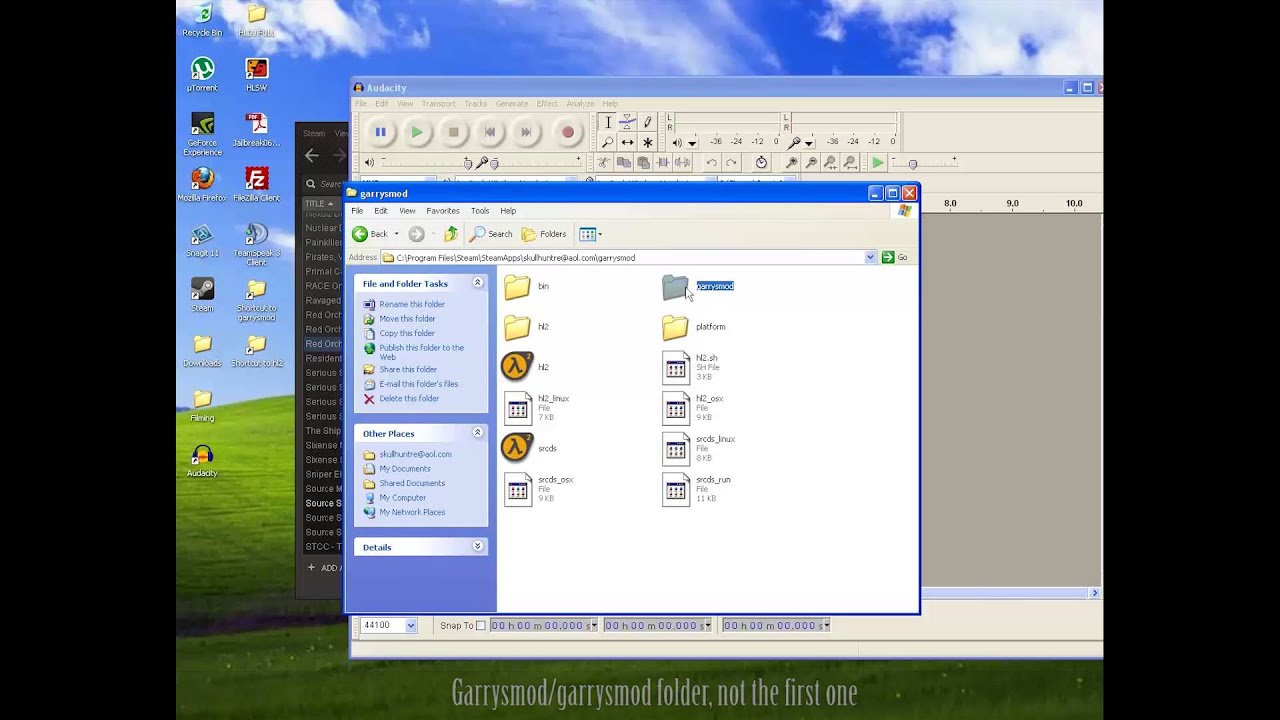The height and width of the screenshot is (720, 1280).
Task: Click Move this folder link
Action: [x=406, y=318]
